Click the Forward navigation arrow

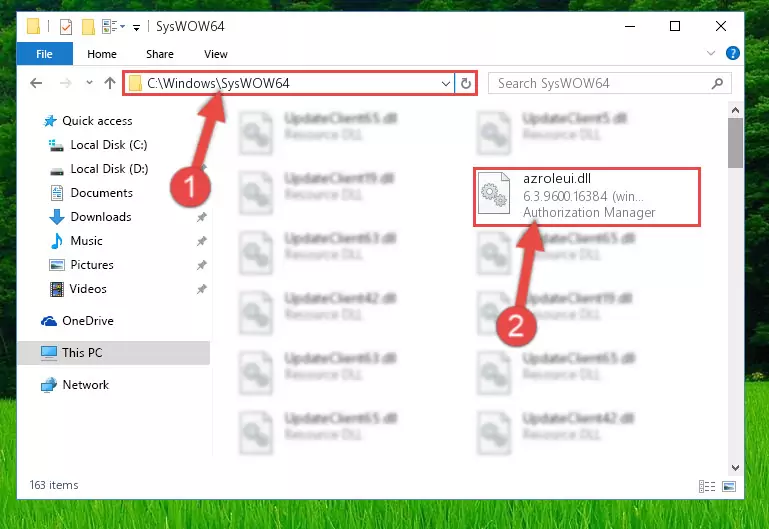[65, 83]
